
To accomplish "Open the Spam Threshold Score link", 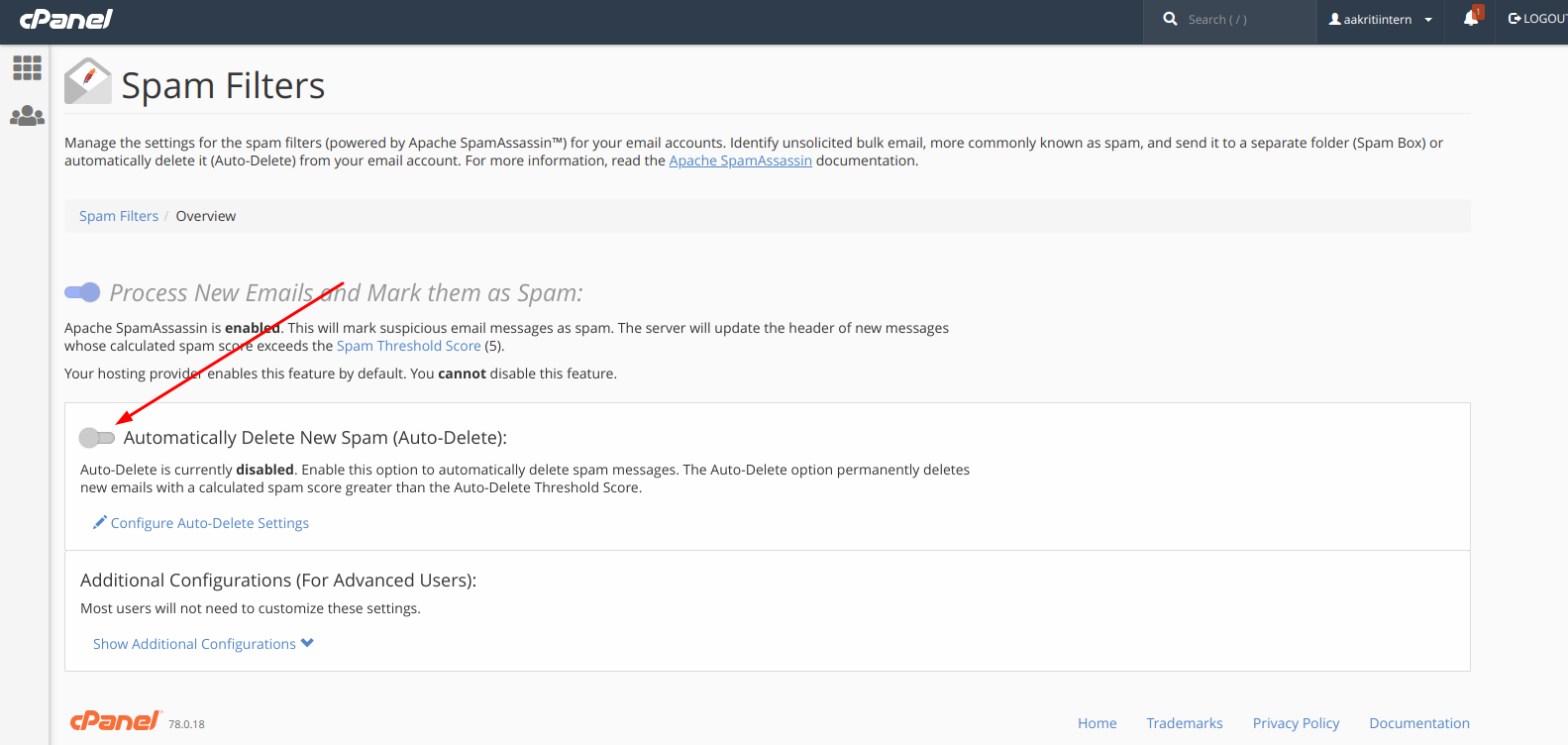I will [408, 346].
